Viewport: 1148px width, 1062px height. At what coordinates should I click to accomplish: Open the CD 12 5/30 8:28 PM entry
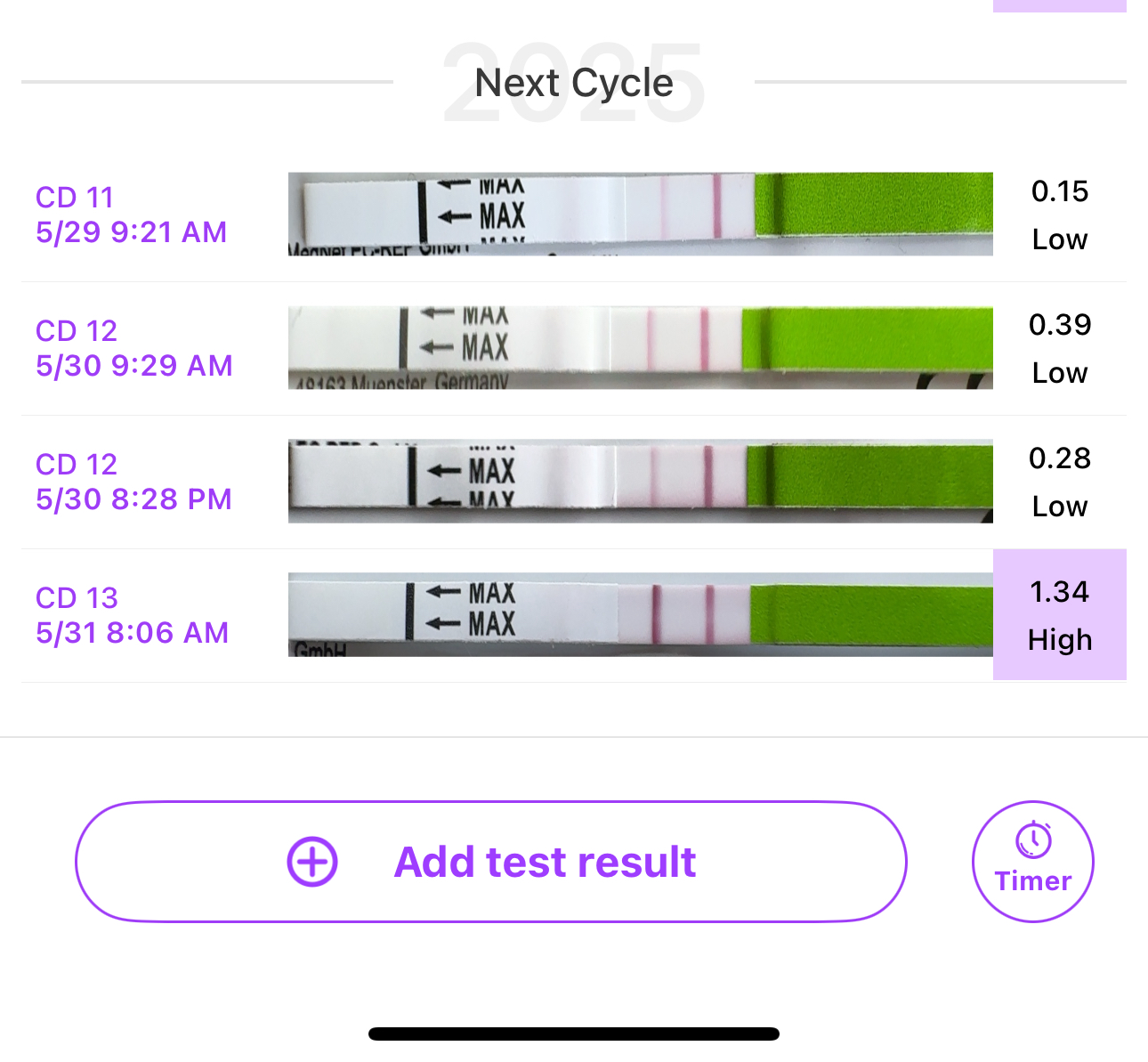click(x=133, y=482)
